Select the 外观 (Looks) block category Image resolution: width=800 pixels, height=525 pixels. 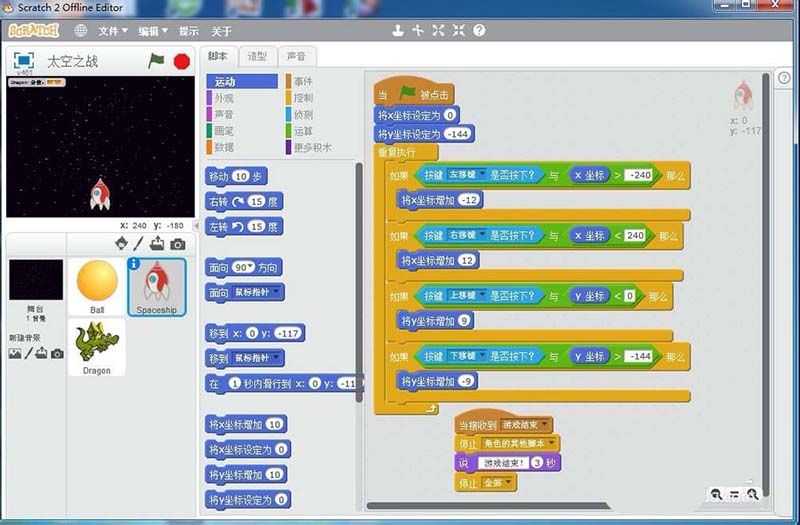pyautogui.click(x=225, y=98)
